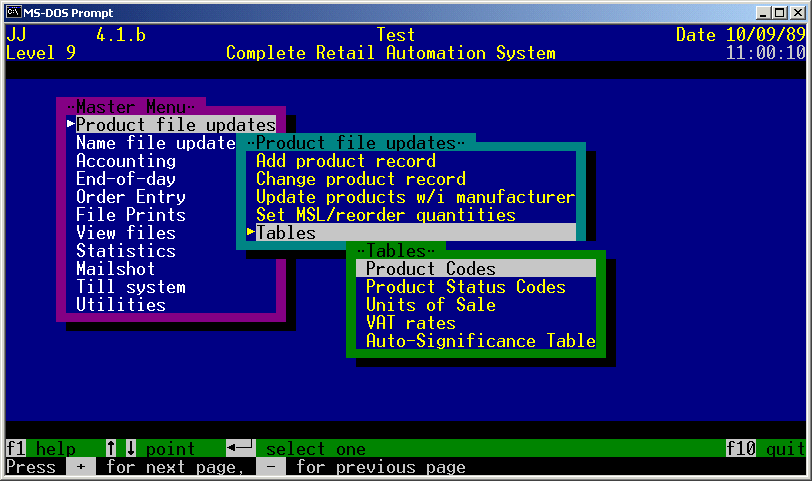Open Order Entry from Master Menu

coord(130,197)
